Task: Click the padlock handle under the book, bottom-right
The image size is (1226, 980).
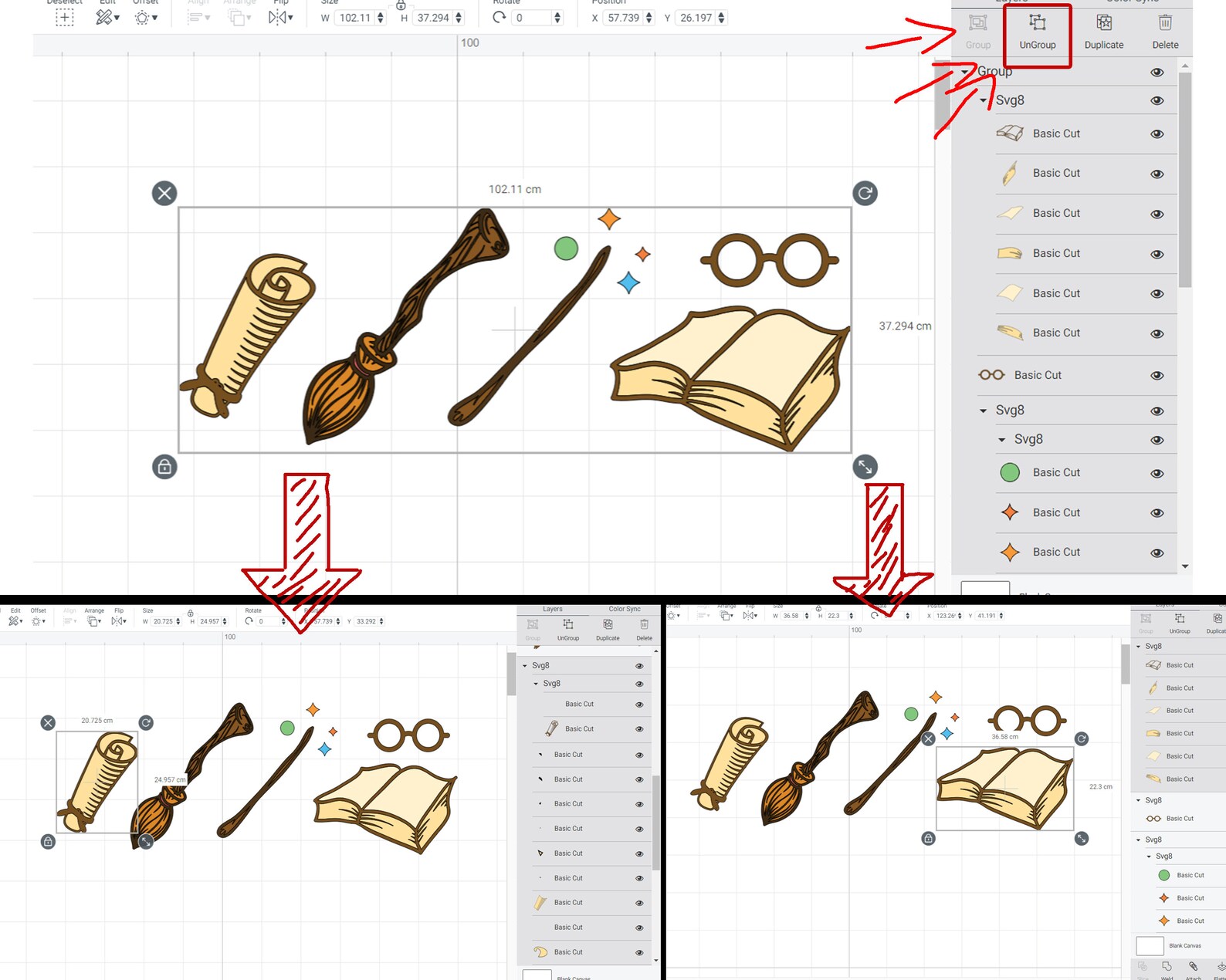Action: click(x=929, y=838)
